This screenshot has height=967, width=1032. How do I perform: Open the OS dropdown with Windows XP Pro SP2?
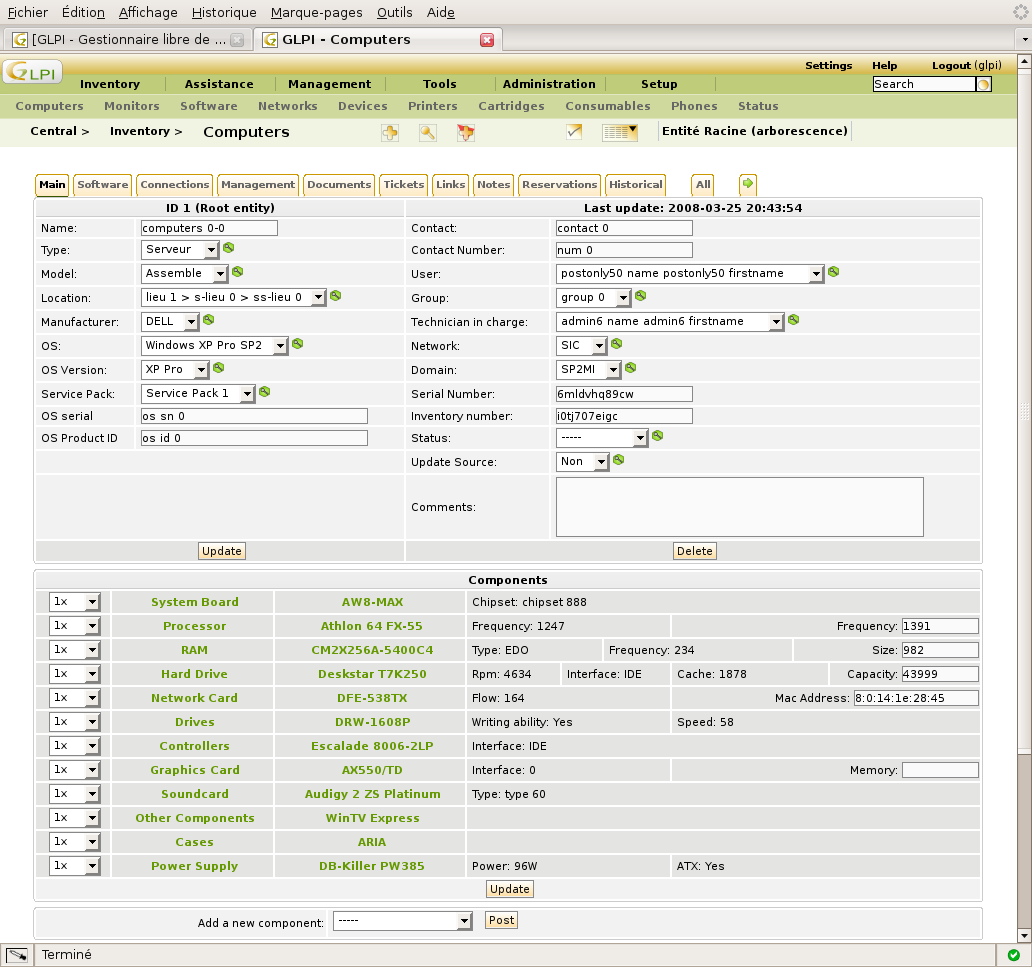[x=215, y=346]
